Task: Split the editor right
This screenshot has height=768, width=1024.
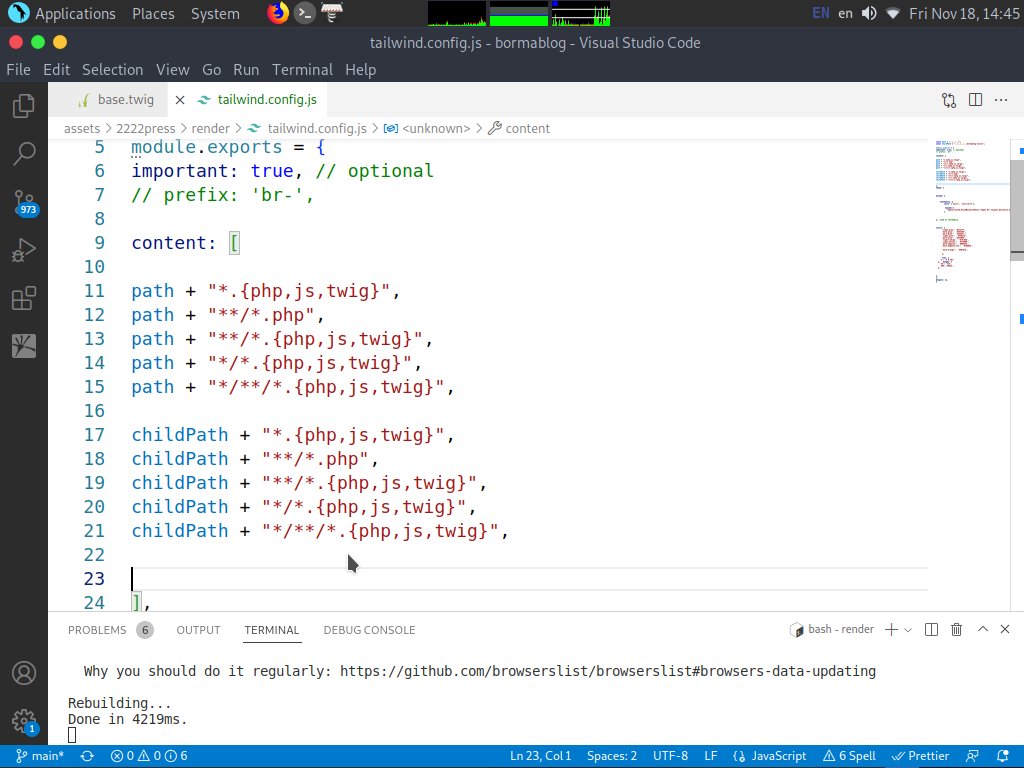Action: coord(975,100)
